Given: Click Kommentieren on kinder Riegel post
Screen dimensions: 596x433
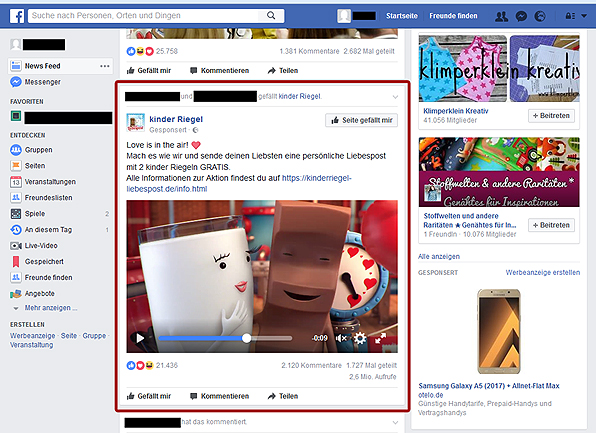Looking at the screenshot, I should pos(219,396).
